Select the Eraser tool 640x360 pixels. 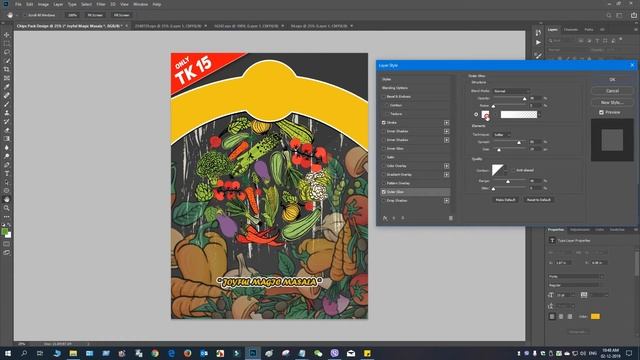(x=7, y=130)
